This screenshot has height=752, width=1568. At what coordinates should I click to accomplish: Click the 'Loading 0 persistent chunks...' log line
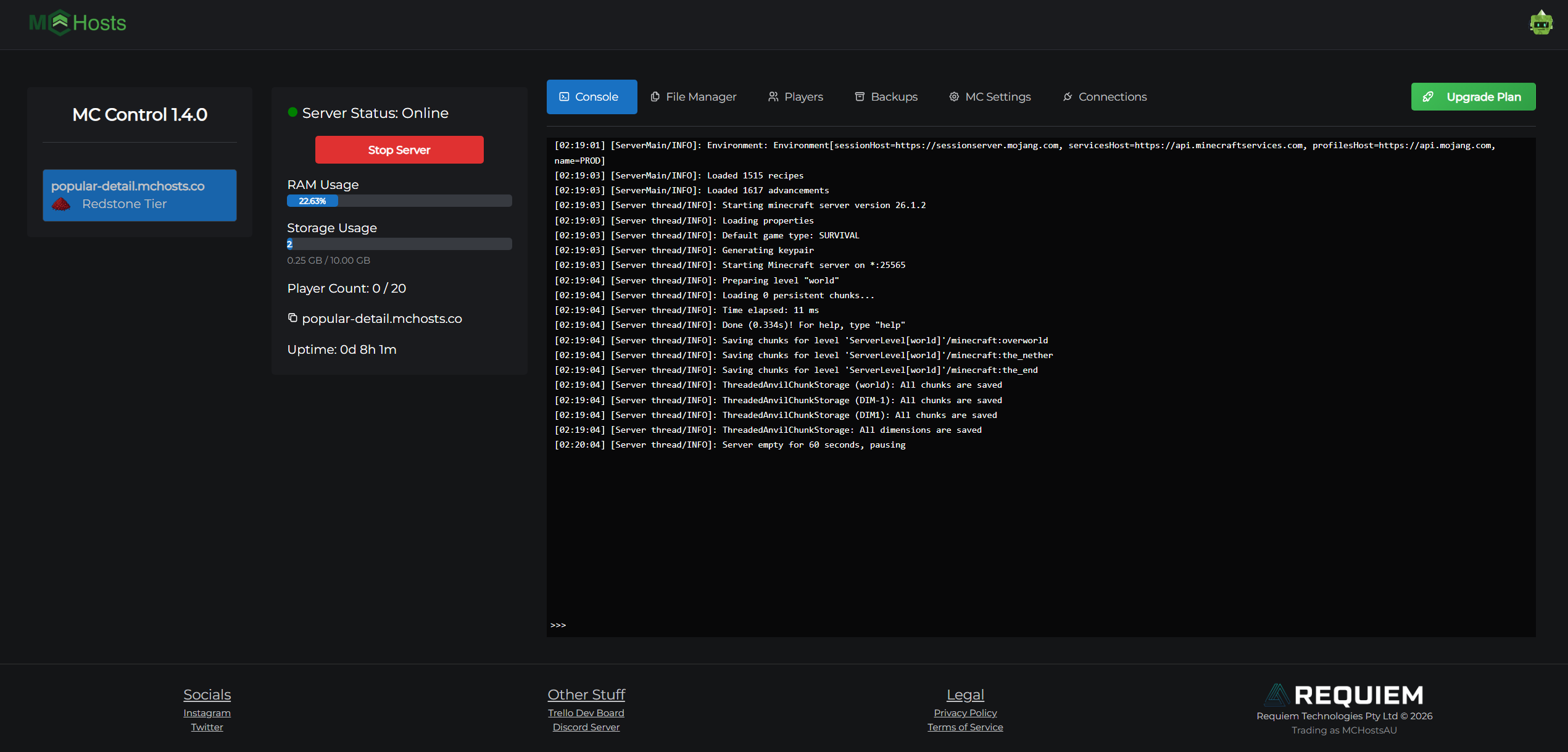715,295
